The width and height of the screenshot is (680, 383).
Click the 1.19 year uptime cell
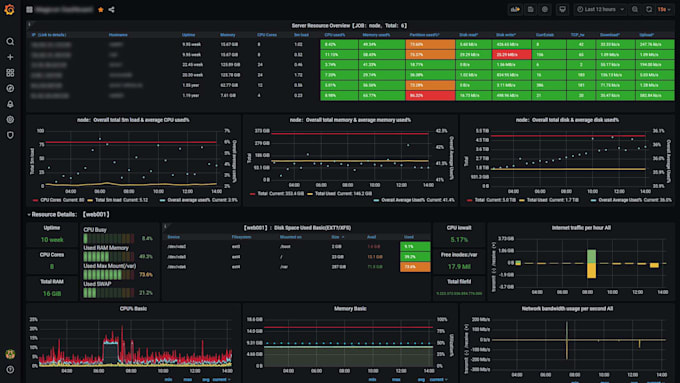tap(191, 95)
